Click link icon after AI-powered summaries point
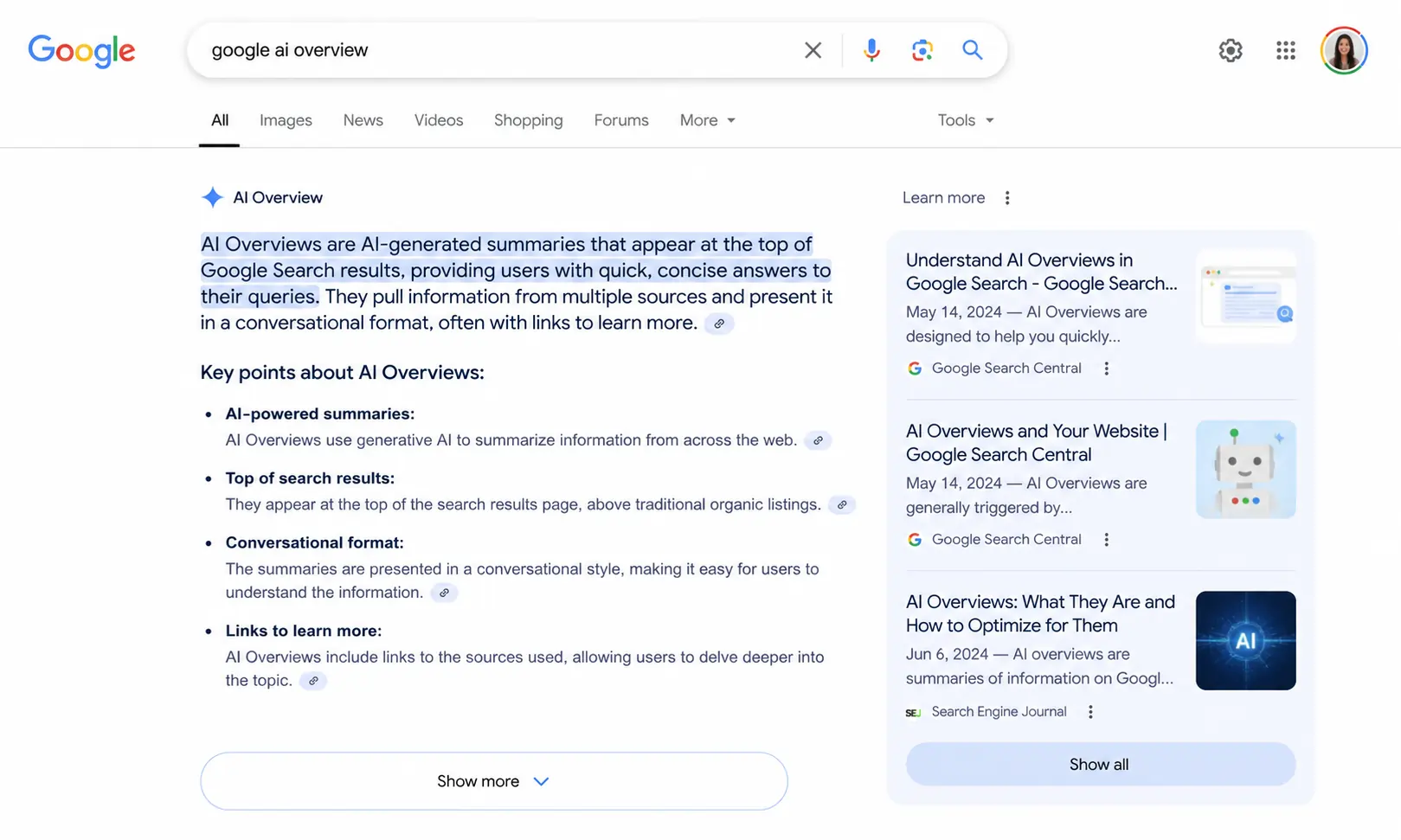Image resolution: width=1401 pixels, height=840 pixels. pos(818,440)
